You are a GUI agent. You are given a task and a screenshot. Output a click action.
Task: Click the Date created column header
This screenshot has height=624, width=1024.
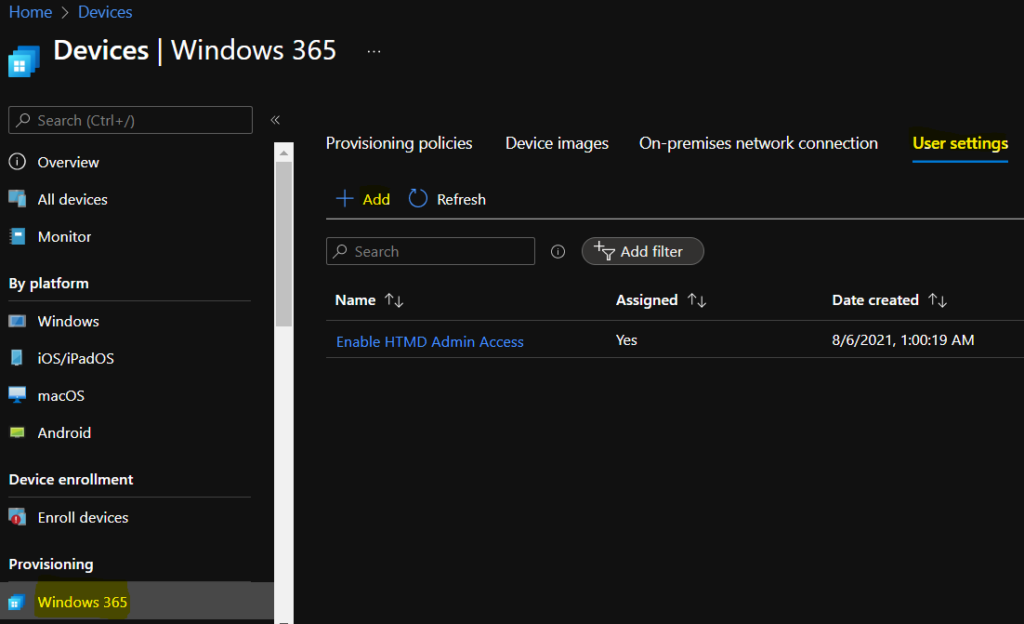point(875,300)
